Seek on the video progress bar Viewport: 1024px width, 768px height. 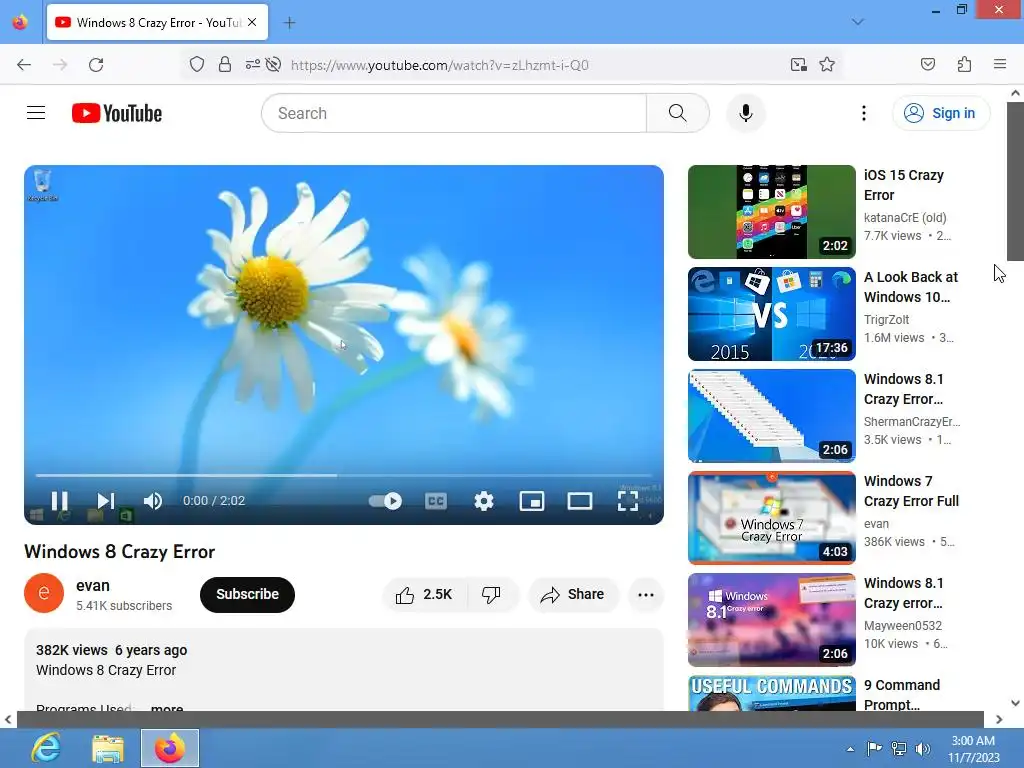click(344, 475)
